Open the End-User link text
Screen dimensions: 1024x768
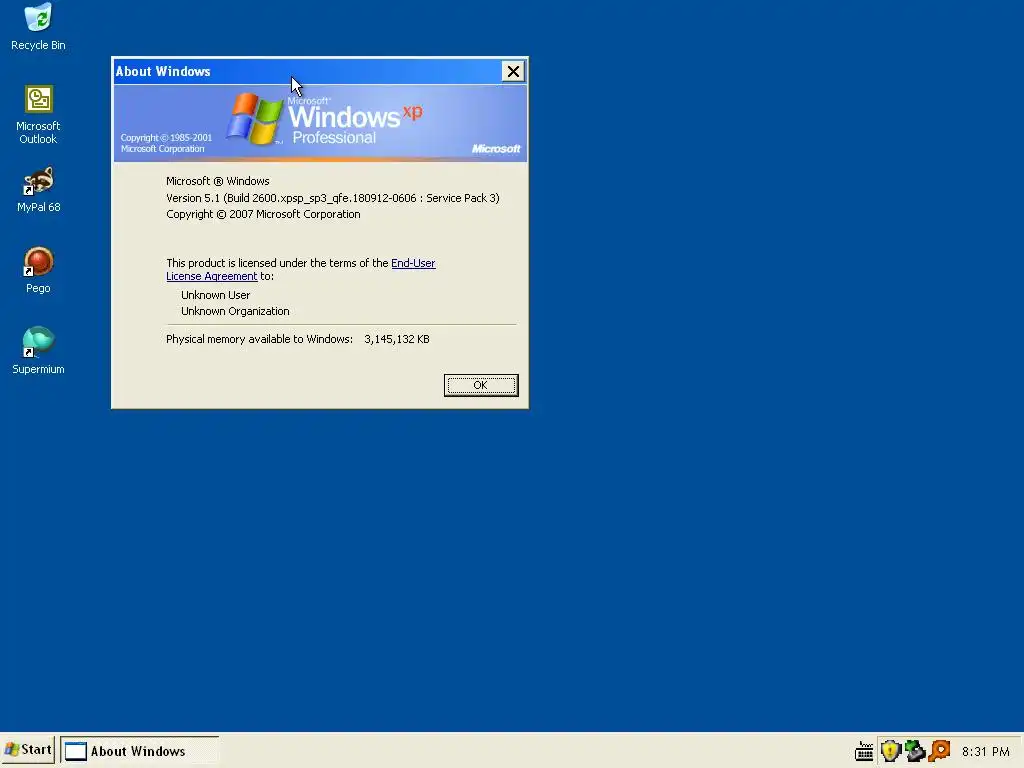coord(413,263)
